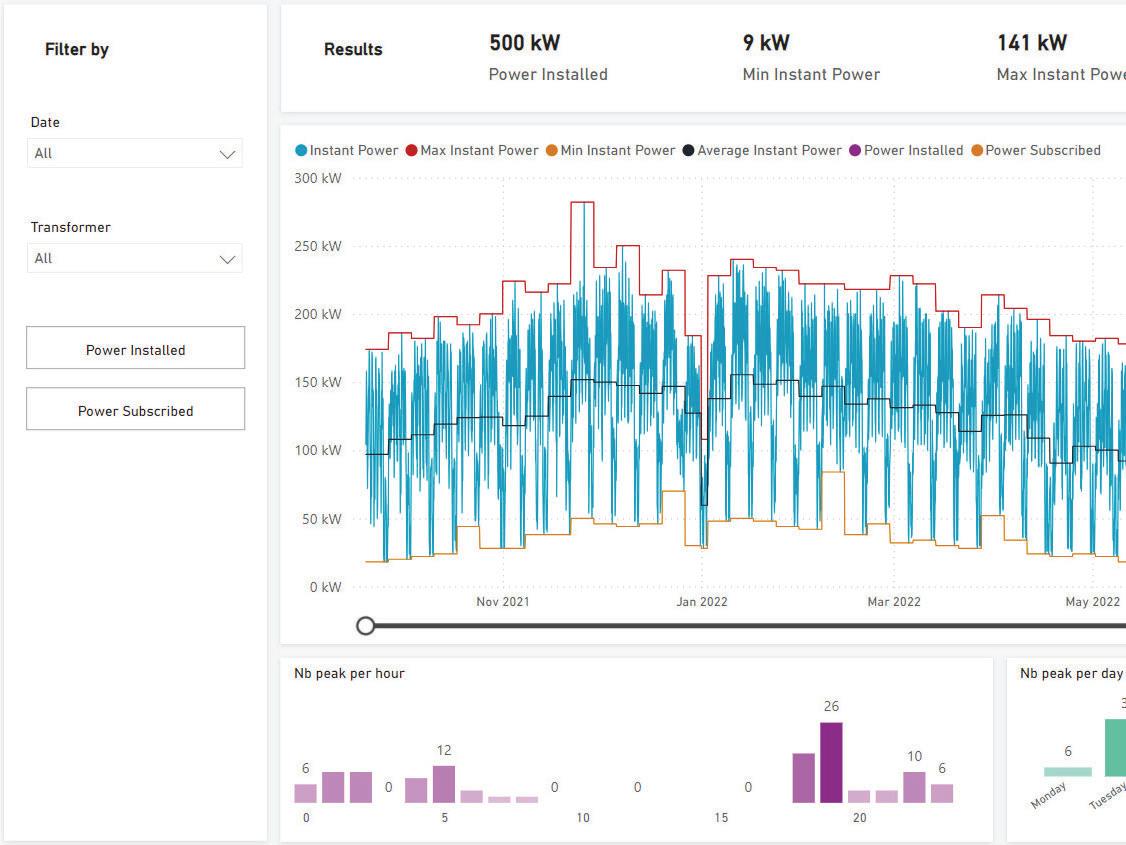Select the orange Power Subscribed legend entry
1126x845 pixels.
pos(1036,150)
